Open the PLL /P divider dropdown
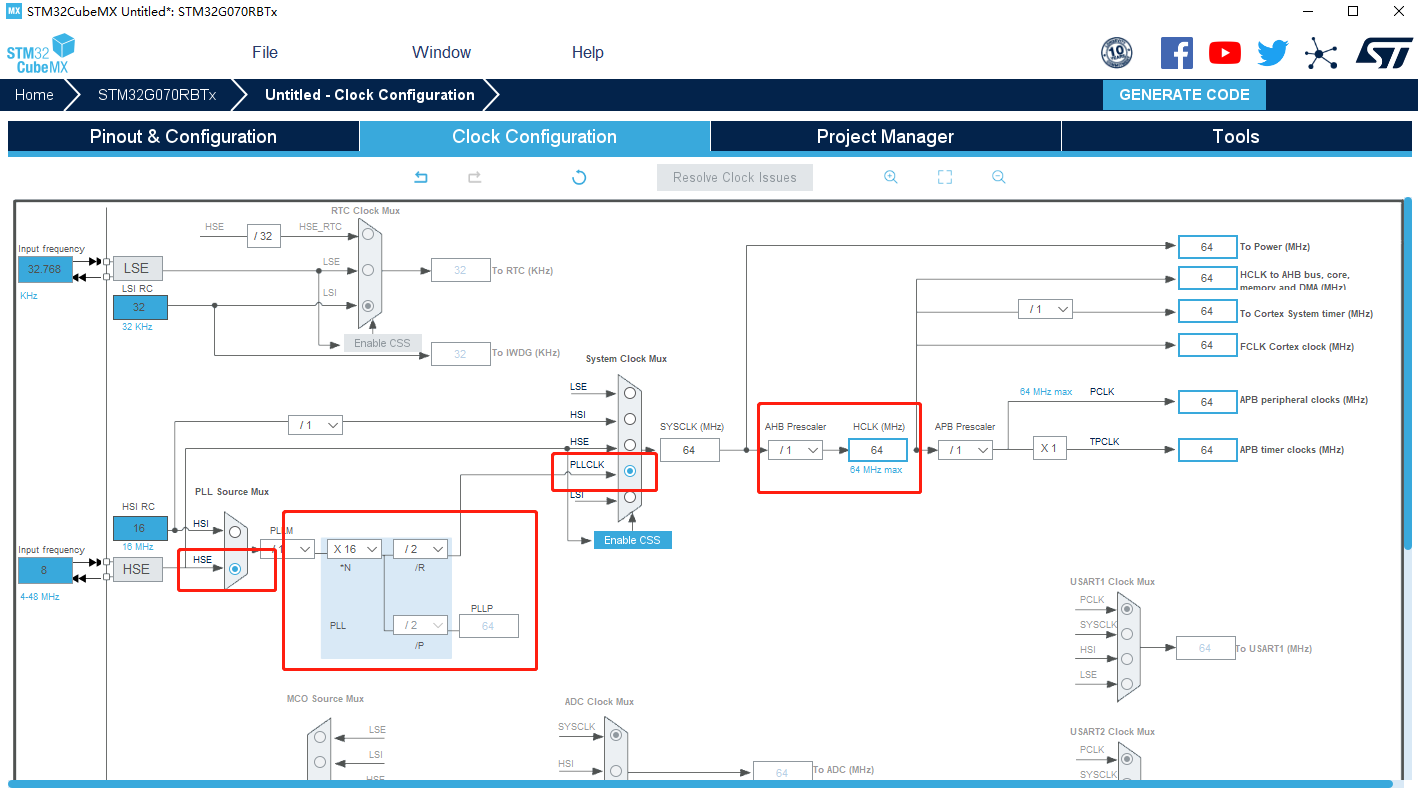The image size is (1418, 797). tap(420, 626)
